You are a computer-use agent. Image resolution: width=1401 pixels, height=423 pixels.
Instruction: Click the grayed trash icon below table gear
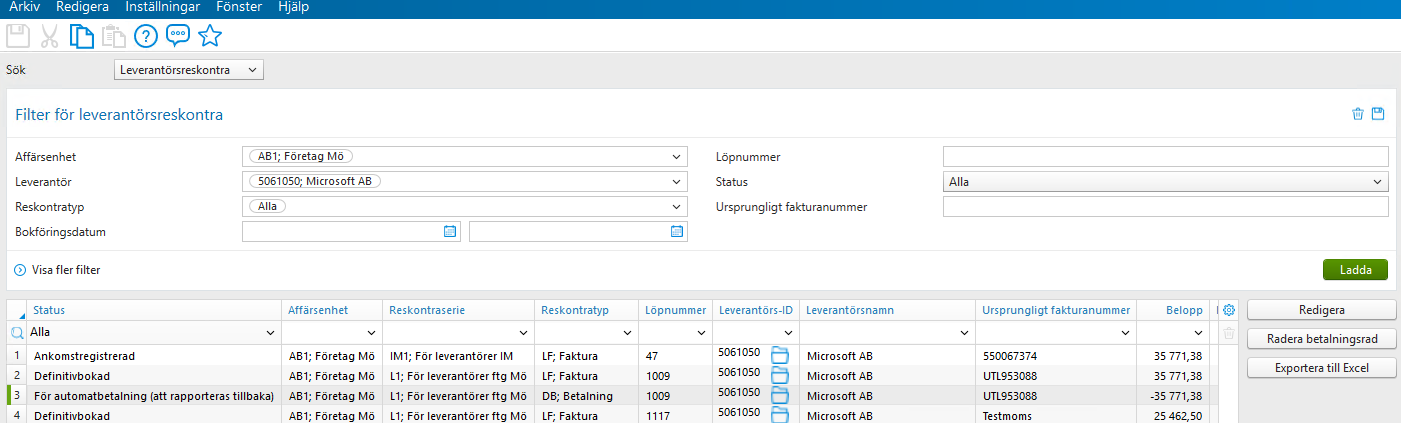pyautogui.click(x=1229, y=333)
